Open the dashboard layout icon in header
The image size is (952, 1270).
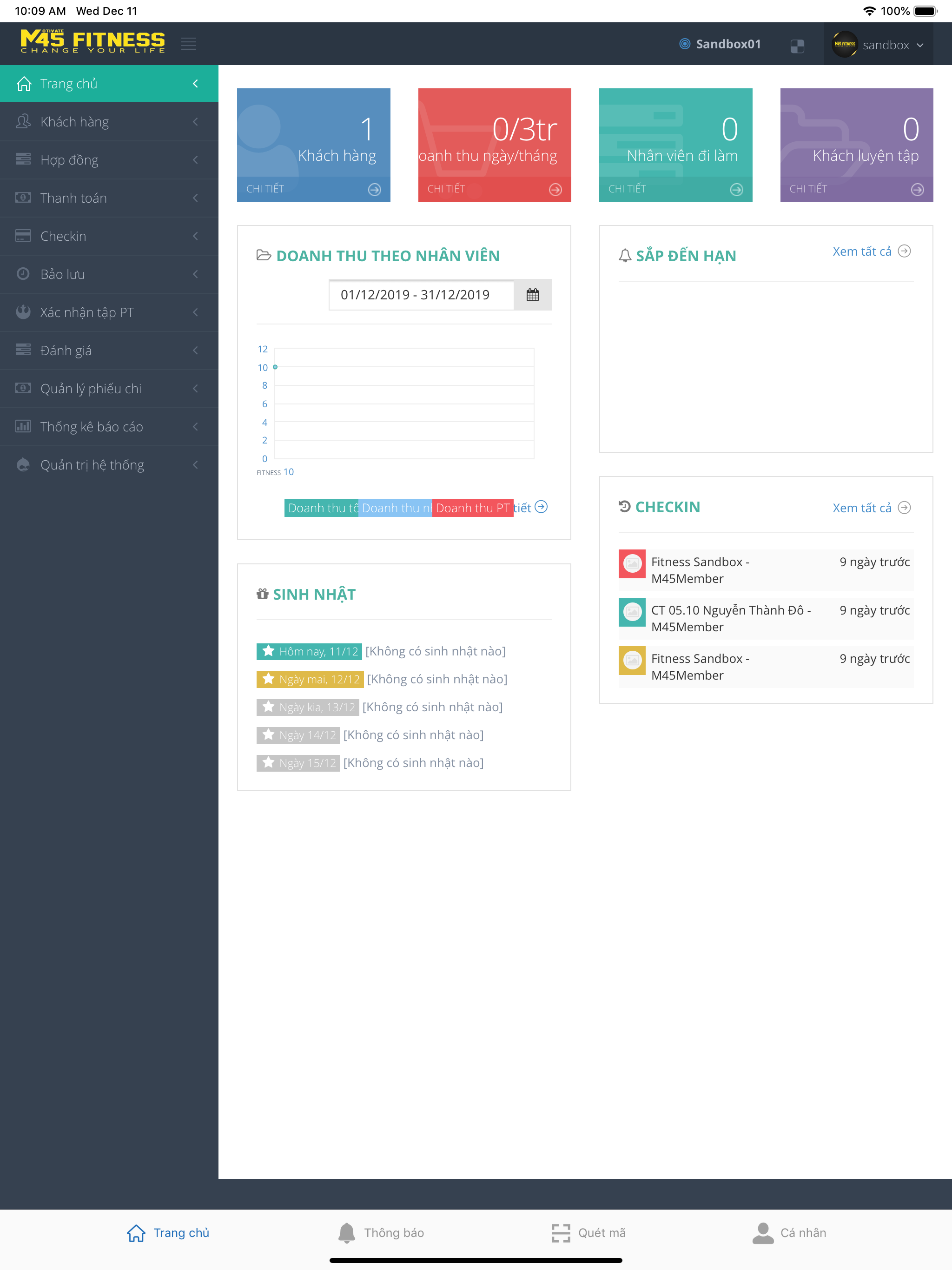(x=797, y=46)
